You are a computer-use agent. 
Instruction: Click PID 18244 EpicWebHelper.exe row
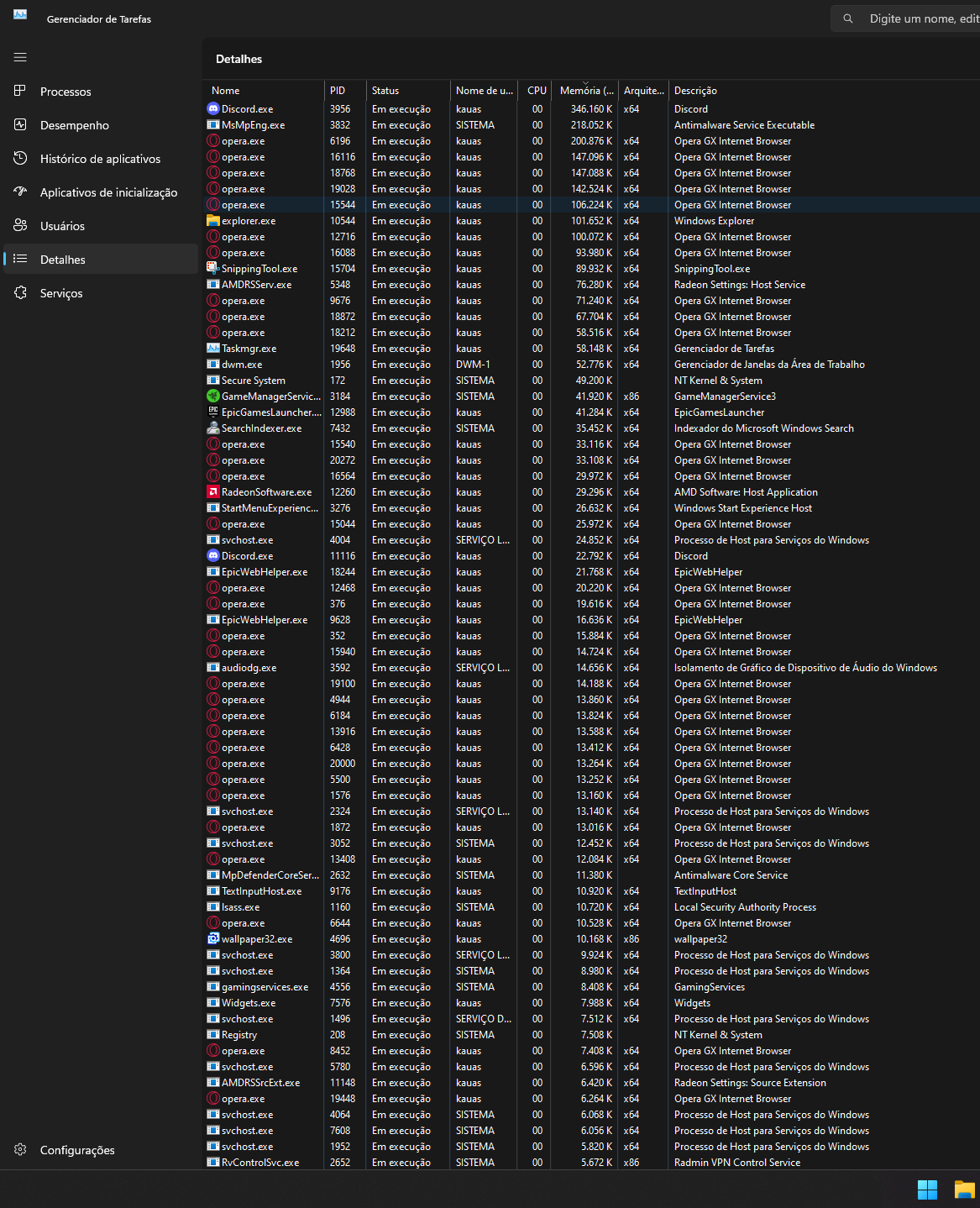(592, 571)
